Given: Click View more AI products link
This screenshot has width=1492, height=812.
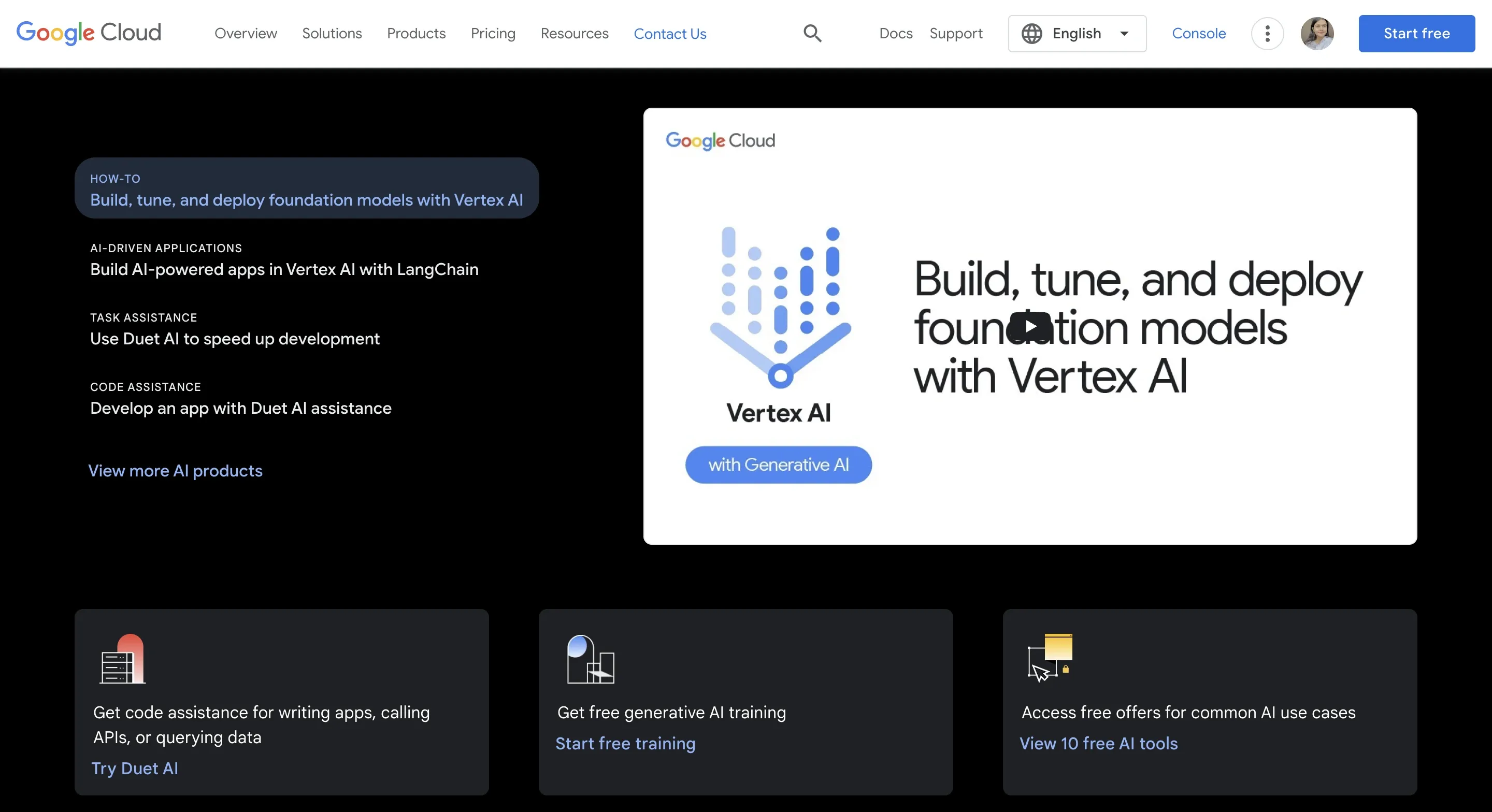Looking at the screenshot, I should click(176, 471).
